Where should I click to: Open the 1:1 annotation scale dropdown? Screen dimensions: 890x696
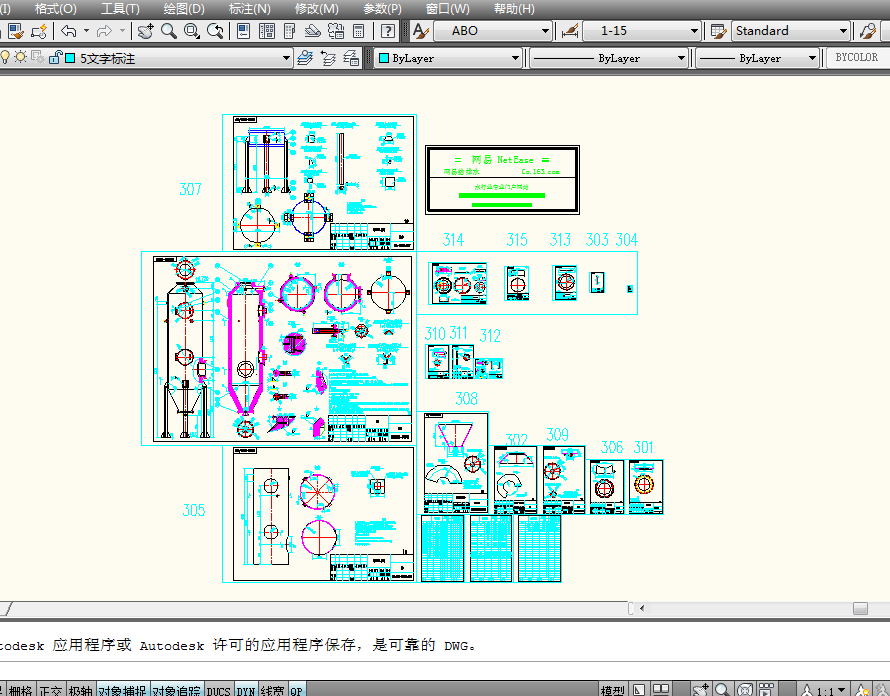coord(842,690)
